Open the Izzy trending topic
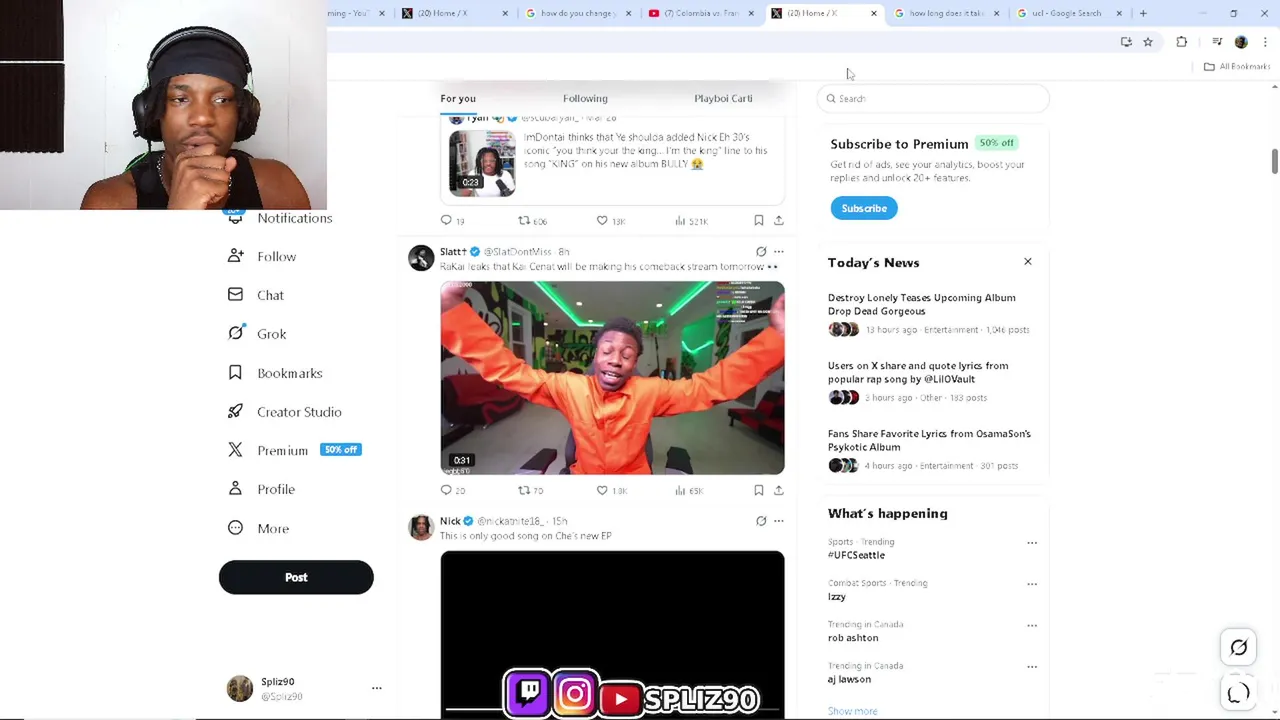 coord(837,596)
